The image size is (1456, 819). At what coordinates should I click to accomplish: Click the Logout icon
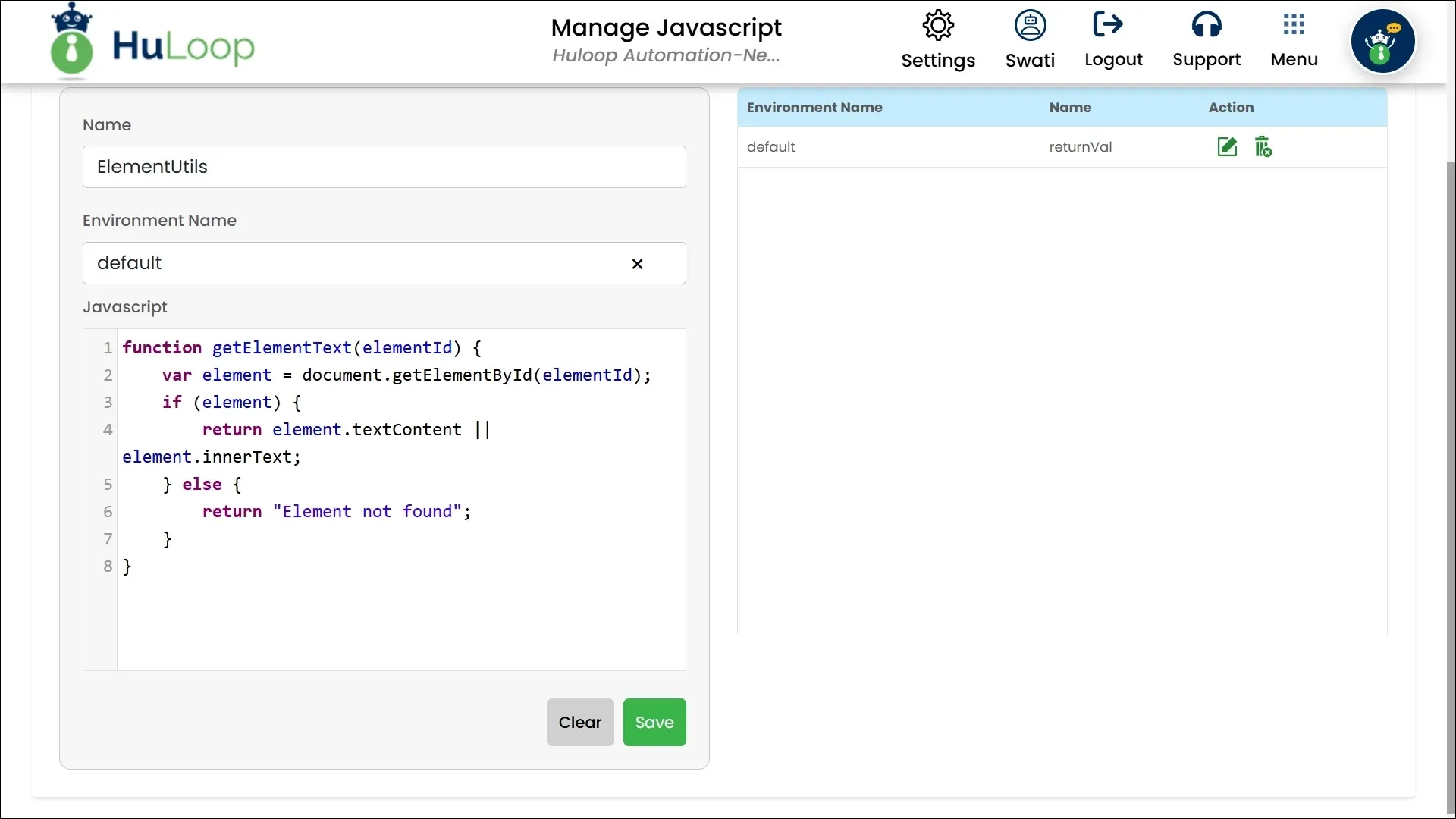coord(1108,24)
